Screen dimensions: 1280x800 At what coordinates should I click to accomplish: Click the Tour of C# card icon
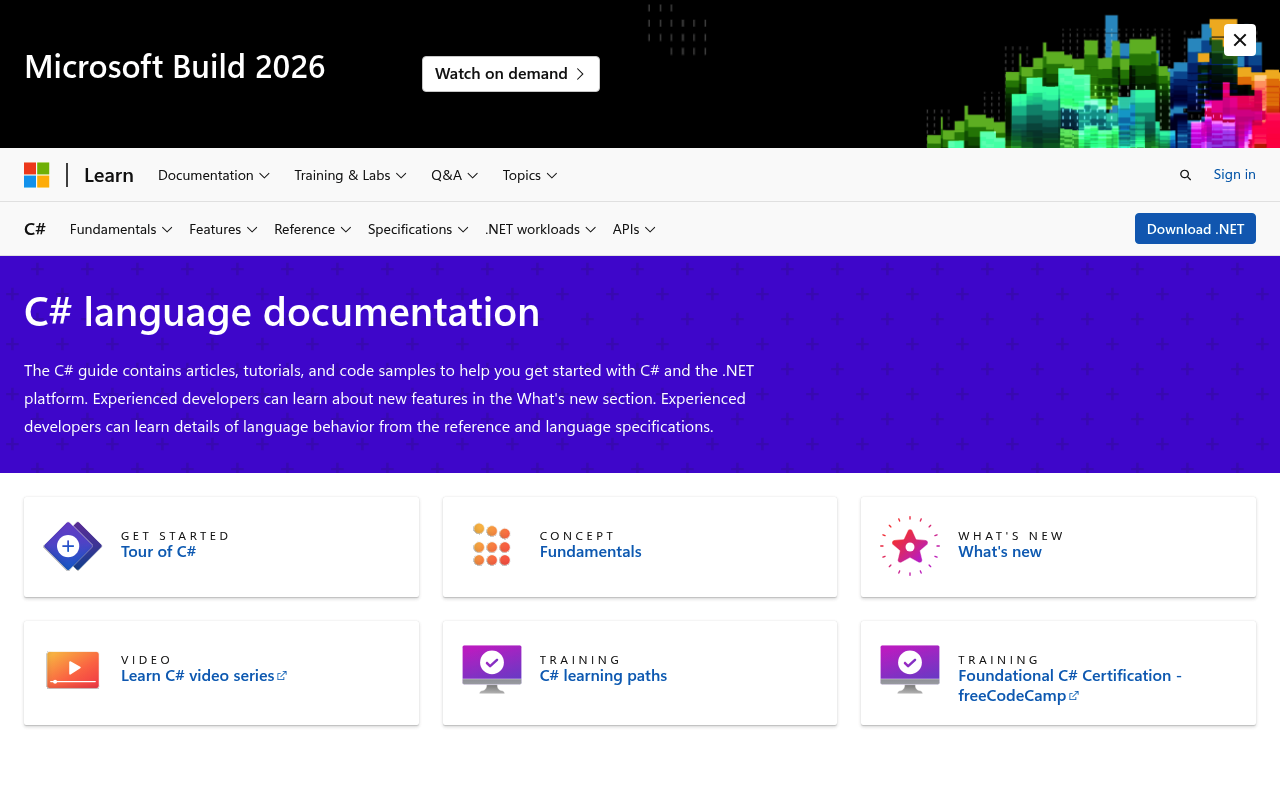(x=73, y=546)
